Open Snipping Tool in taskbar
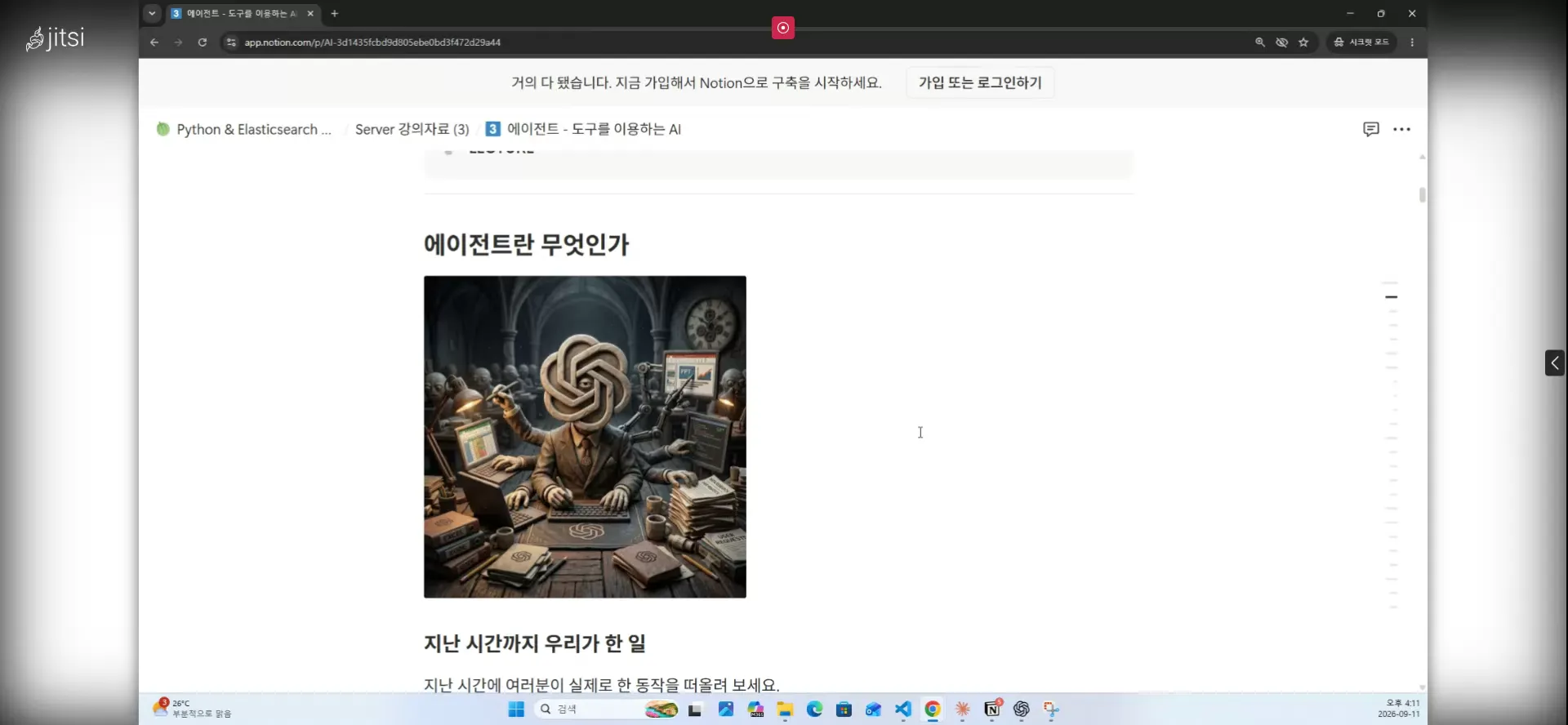The height and width of the screenshot is (725, 1568). click(1051, 709)
